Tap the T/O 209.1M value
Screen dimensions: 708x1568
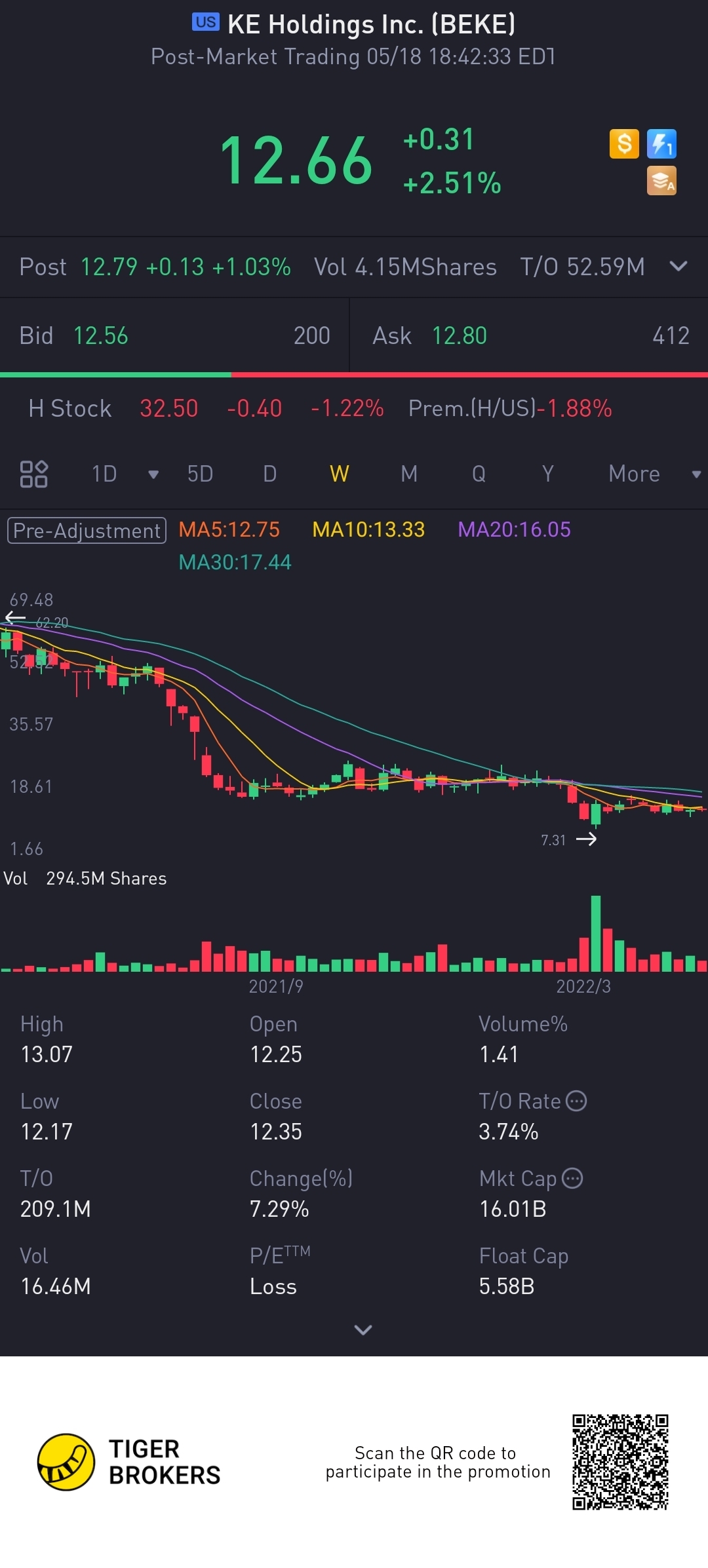click(x=56, y=1209)
